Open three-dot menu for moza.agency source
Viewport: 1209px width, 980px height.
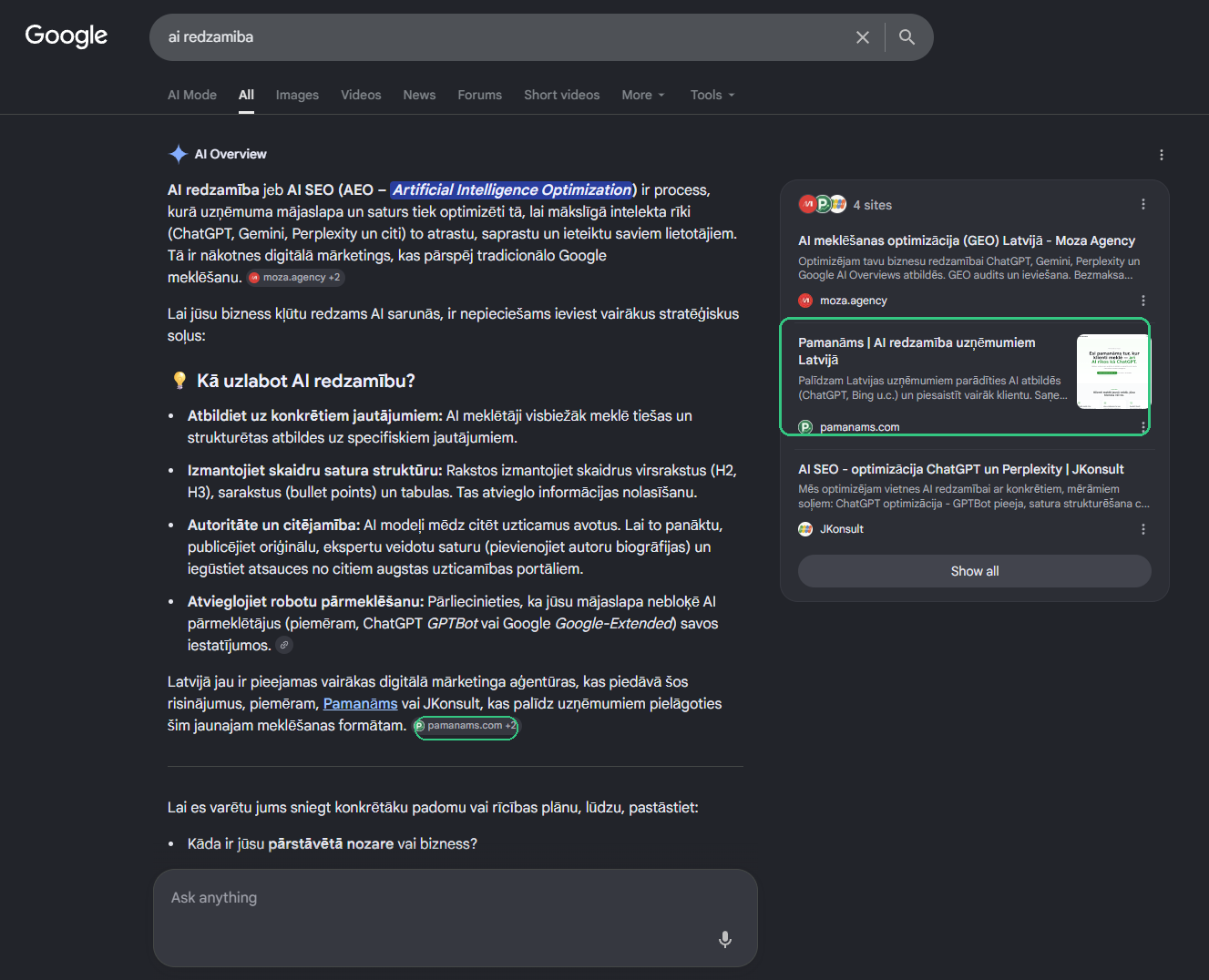1142,301
